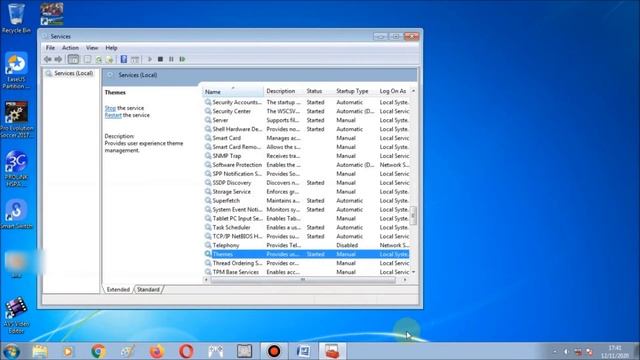Toggle the Show/Hide Console Tree toolbar icon
The width and height of the screenshot is (640, 360).
point(73,59)
